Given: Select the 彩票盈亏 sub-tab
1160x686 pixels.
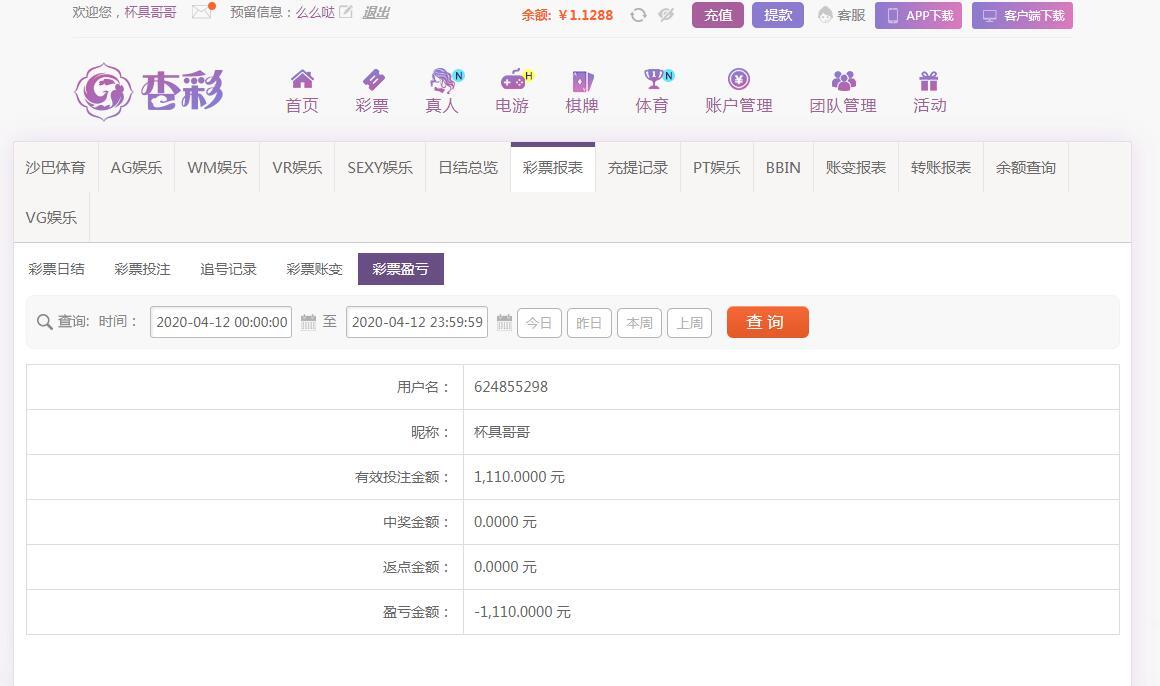Looking at the screenshot, I should (x=401, y=269).
